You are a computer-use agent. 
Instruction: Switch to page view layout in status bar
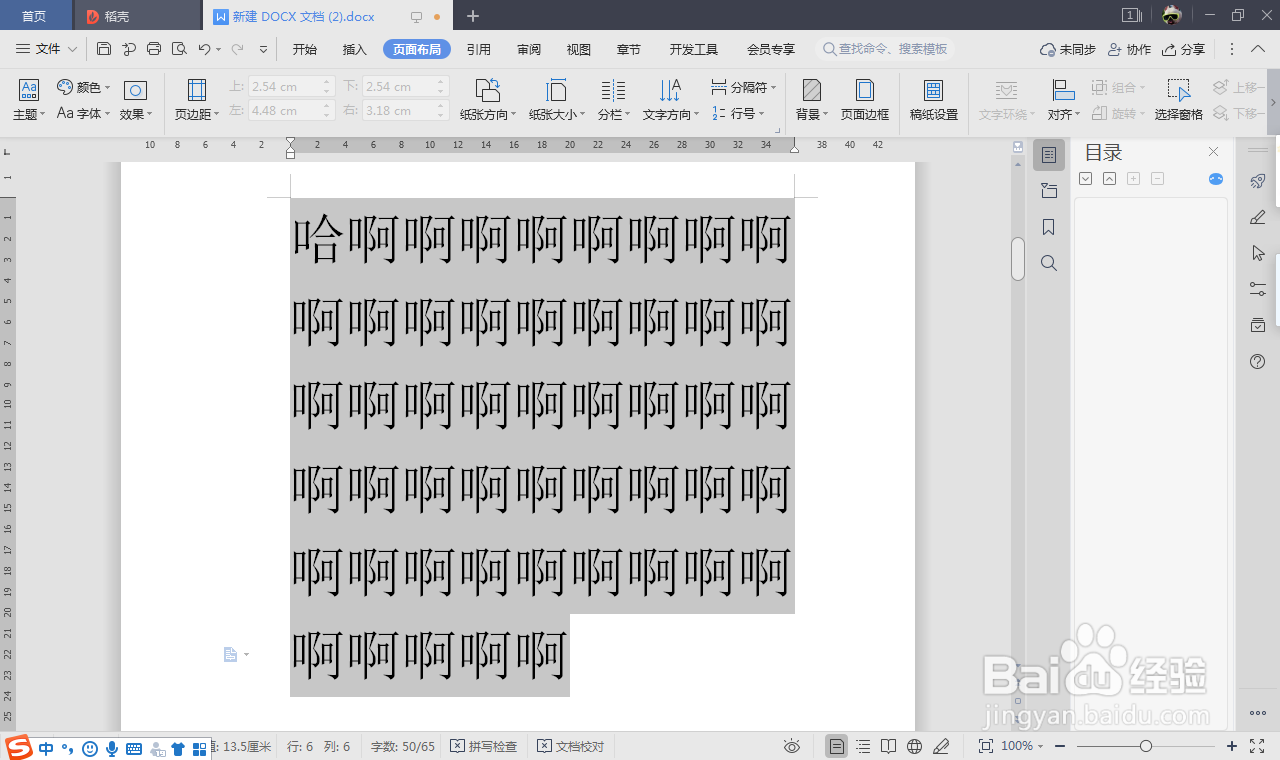[837, 746]
